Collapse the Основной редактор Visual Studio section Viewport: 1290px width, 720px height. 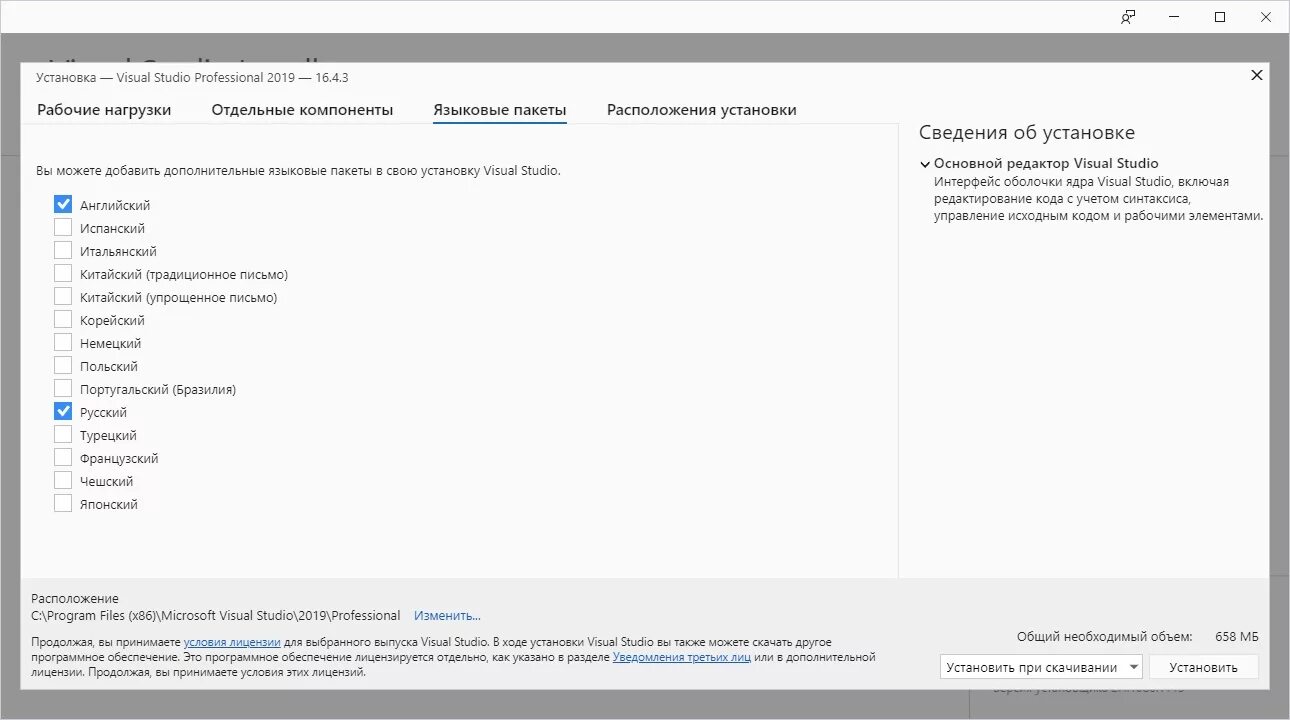click(x=925, y=163)
